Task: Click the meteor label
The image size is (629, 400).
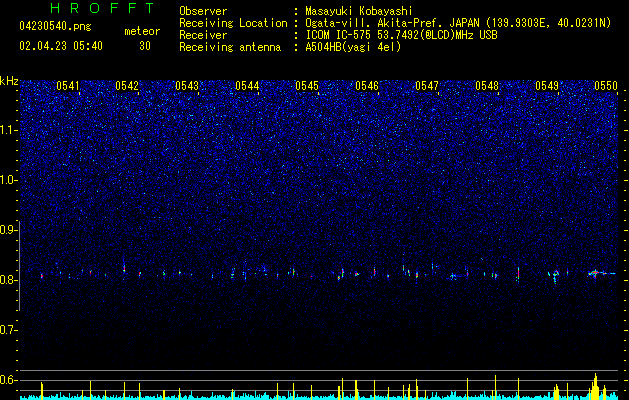Action: tap(142, 31)
